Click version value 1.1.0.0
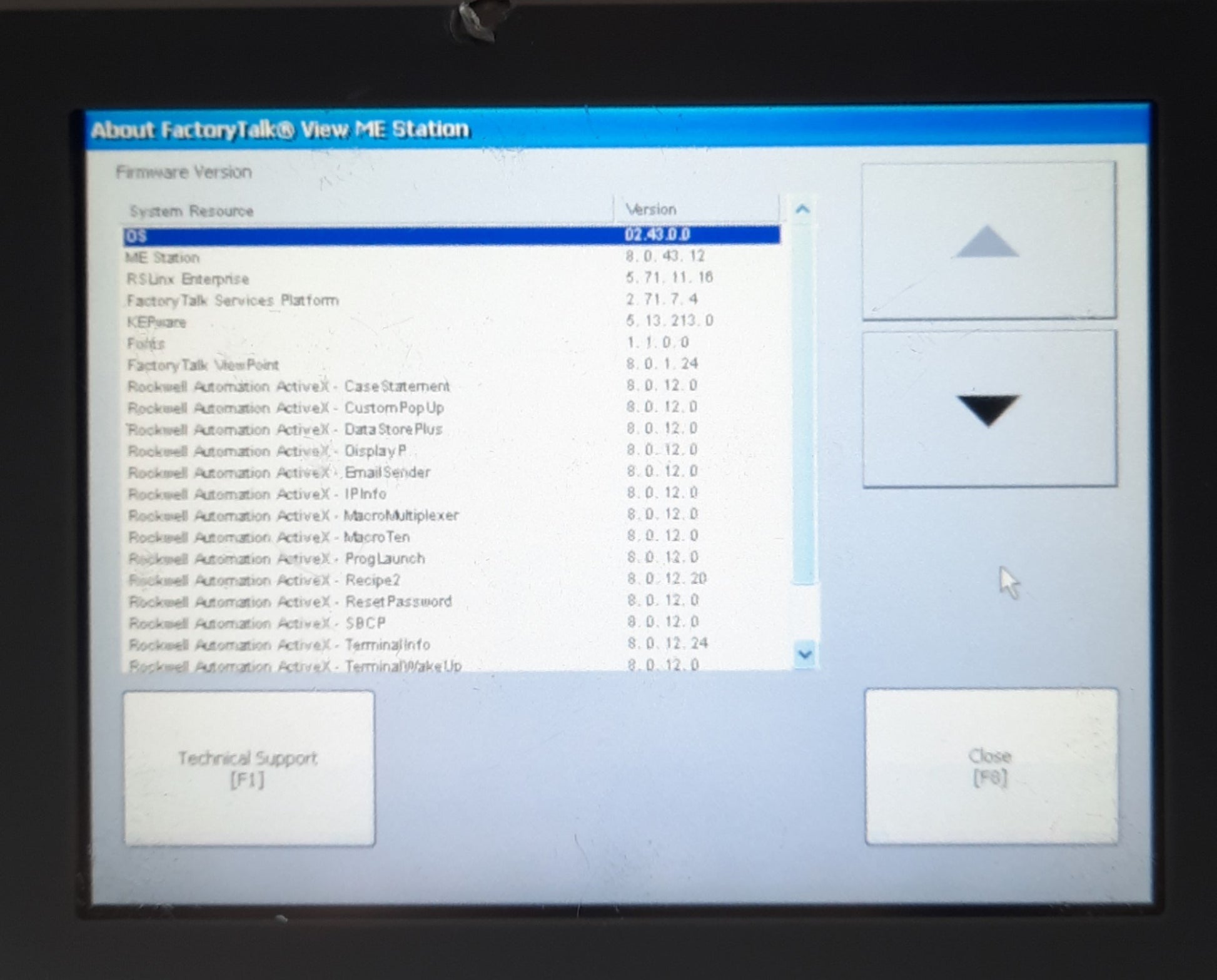The width and height of the screenshot is (1217, 980). point(658,342)
